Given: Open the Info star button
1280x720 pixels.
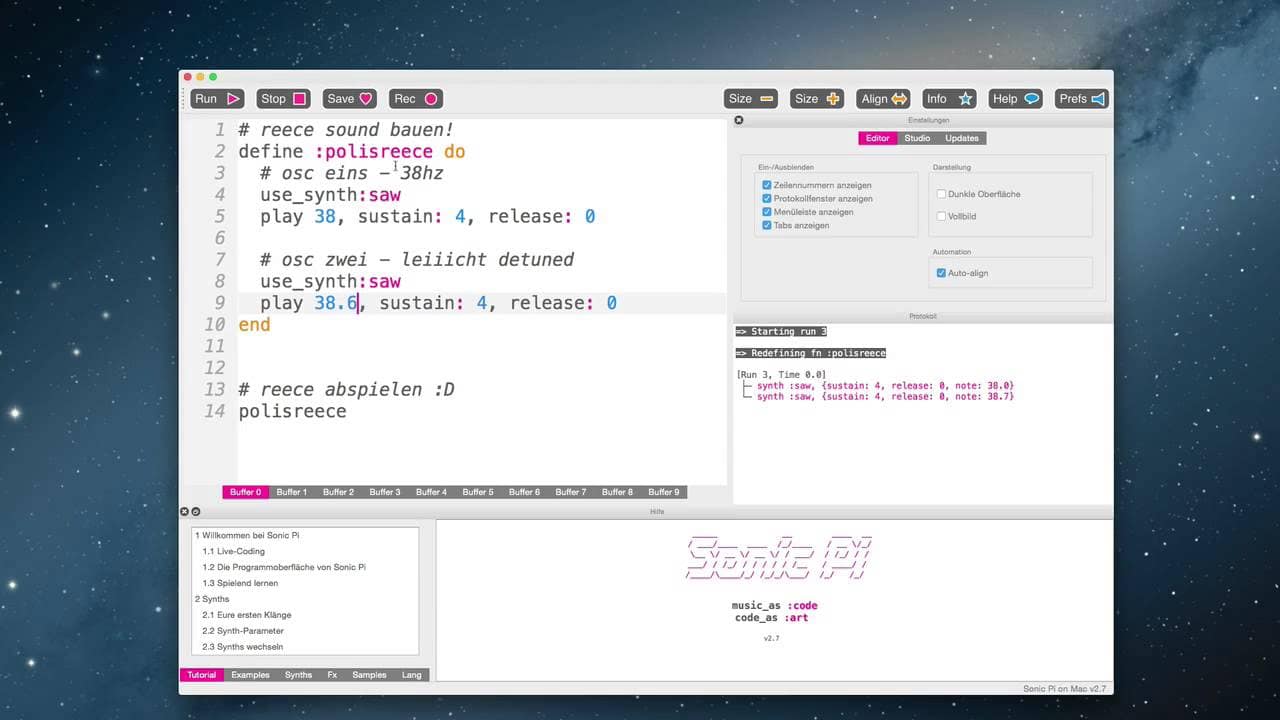Looking at the screenshot, I should coord(949,99).
